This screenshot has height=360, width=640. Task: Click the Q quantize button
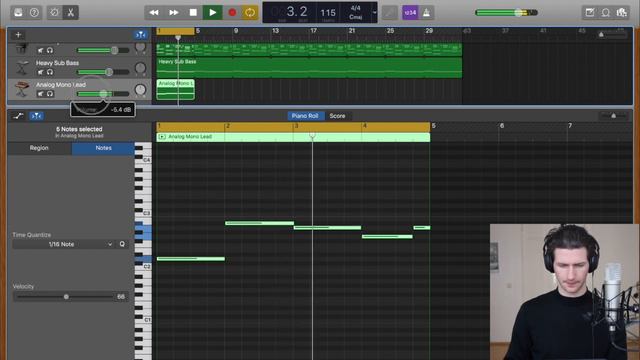122,244
